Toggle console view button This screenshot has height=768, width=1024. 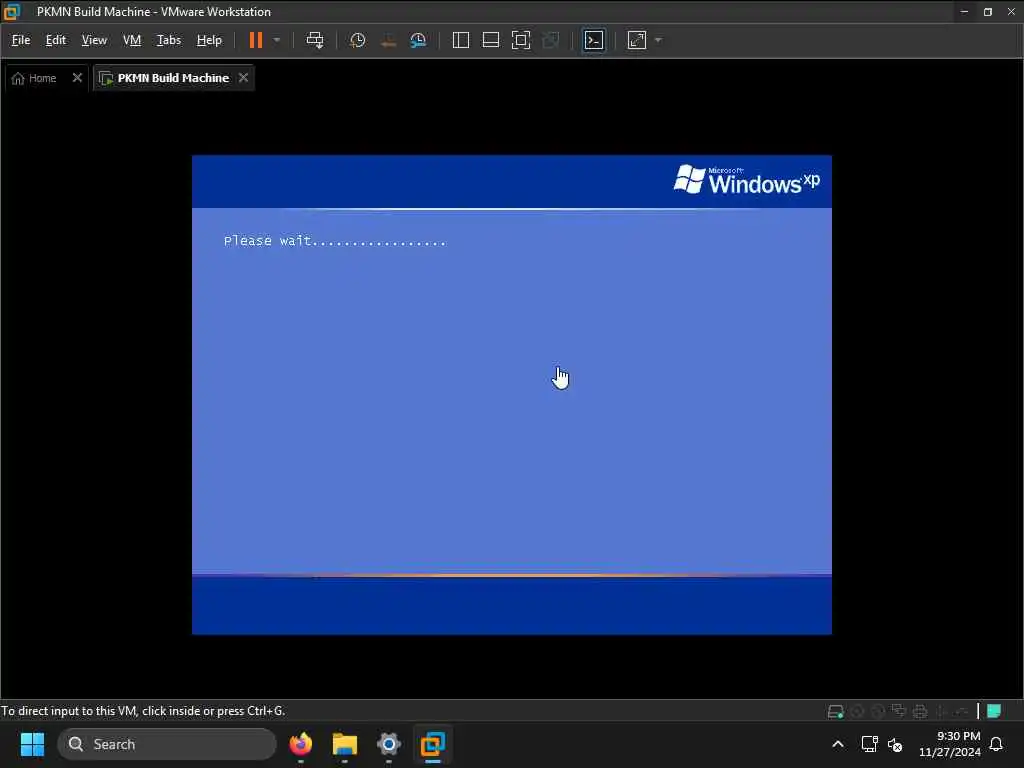pyautogui.click(x=594, y=40)
